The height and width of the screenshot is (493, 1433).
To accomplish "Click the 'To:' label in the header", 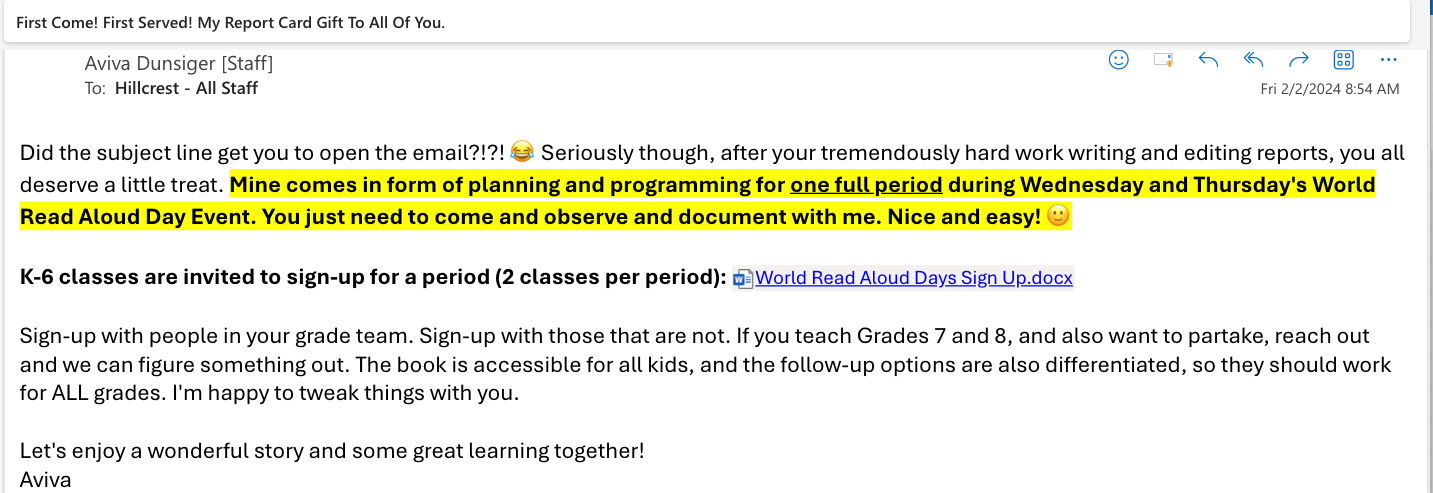I will pos(96,88).
